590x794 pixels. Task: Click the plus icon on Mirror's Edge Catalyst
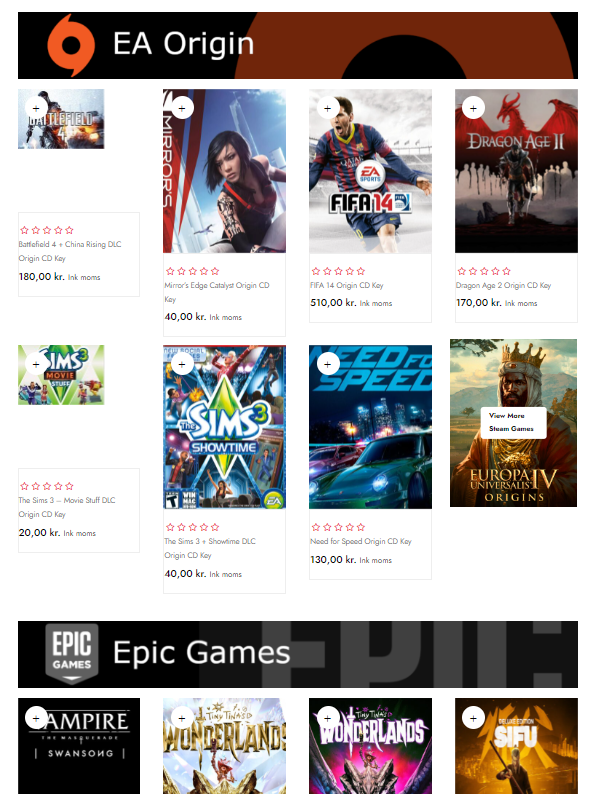pos(182,108)
